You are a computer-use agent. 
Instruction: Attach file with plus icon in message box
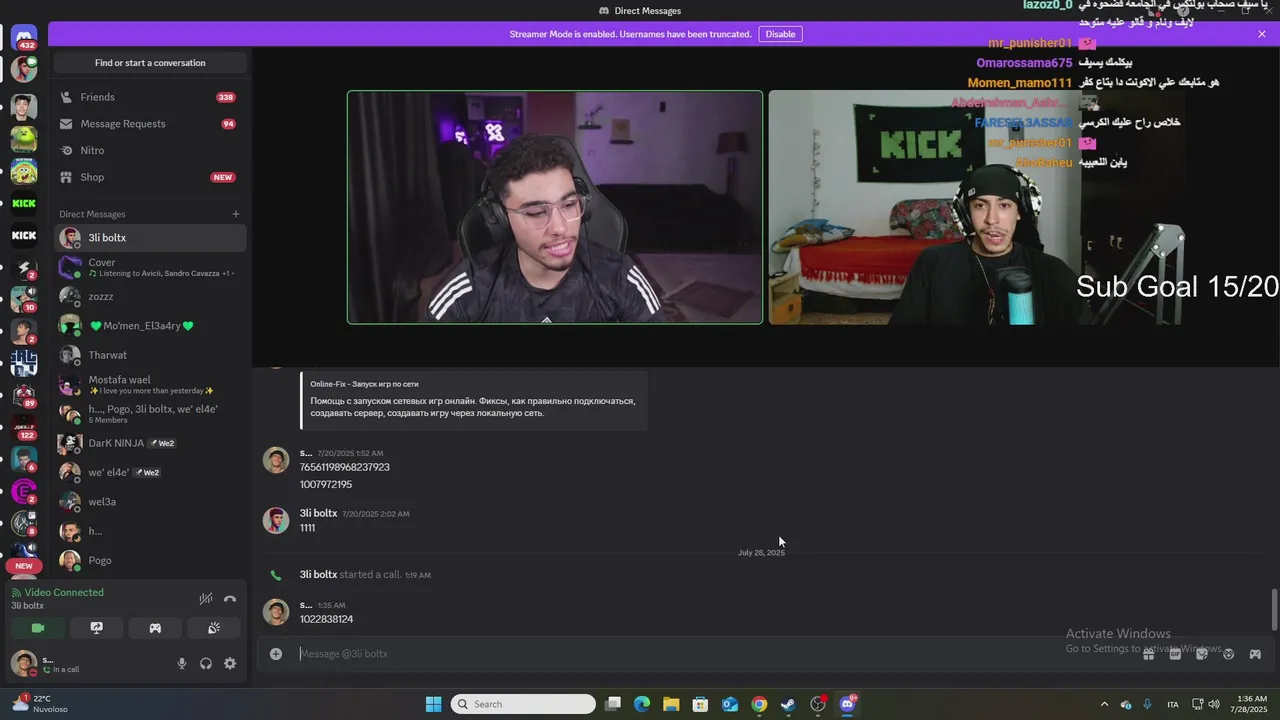[x=276, y=654]
